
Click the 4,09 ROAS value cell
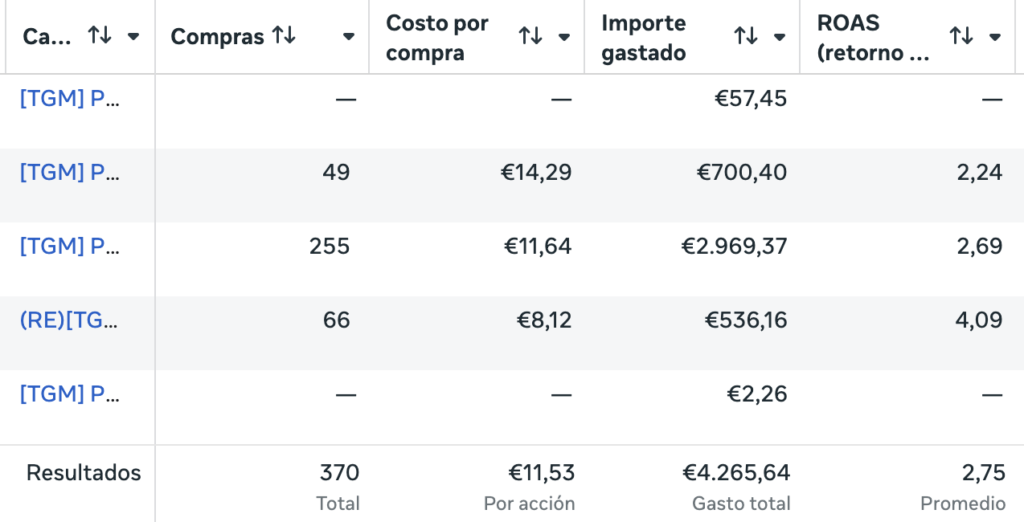pos(979,320)
